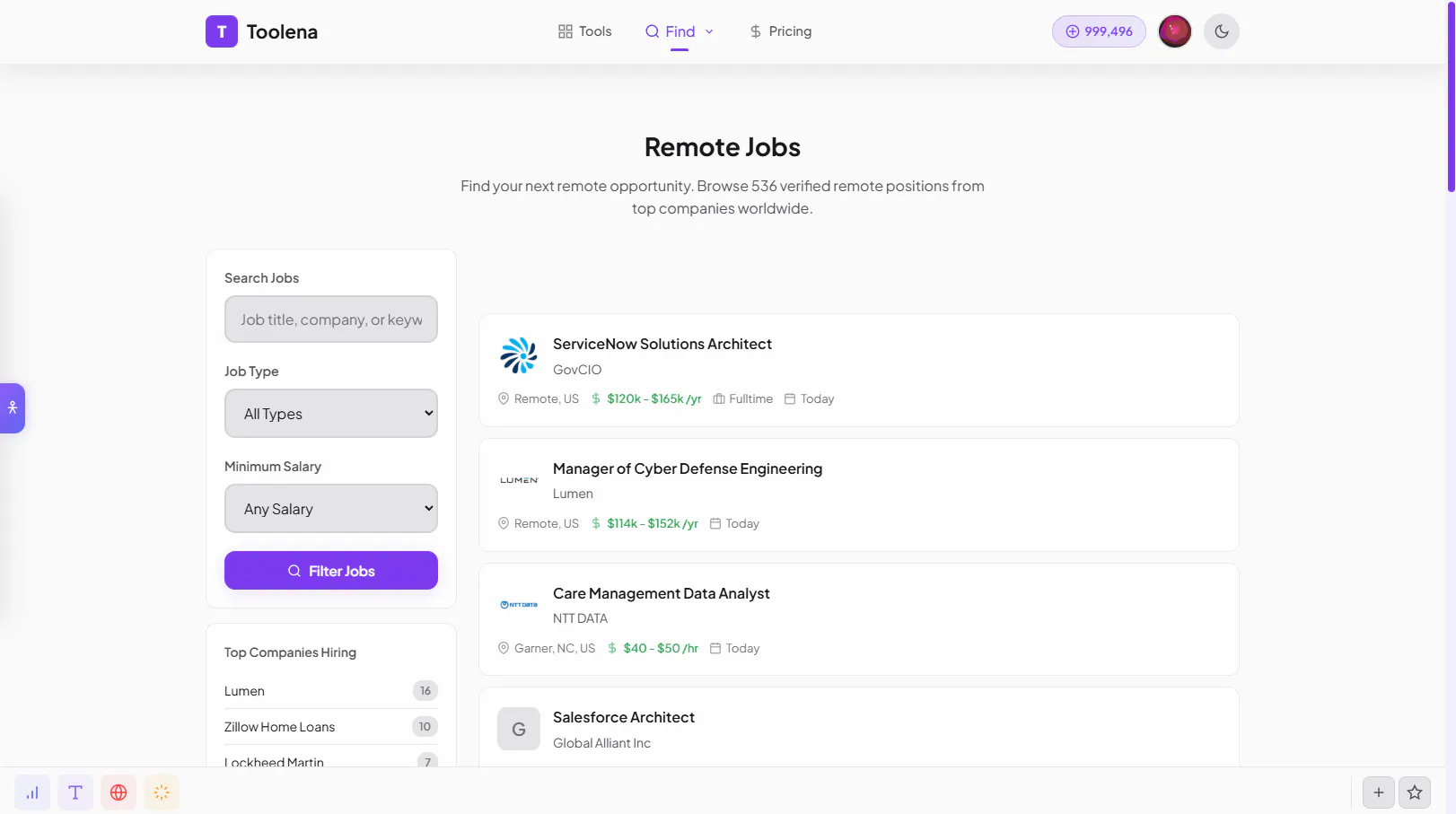Click the Fulltime tag on ServiceNow job

[743, 398]
